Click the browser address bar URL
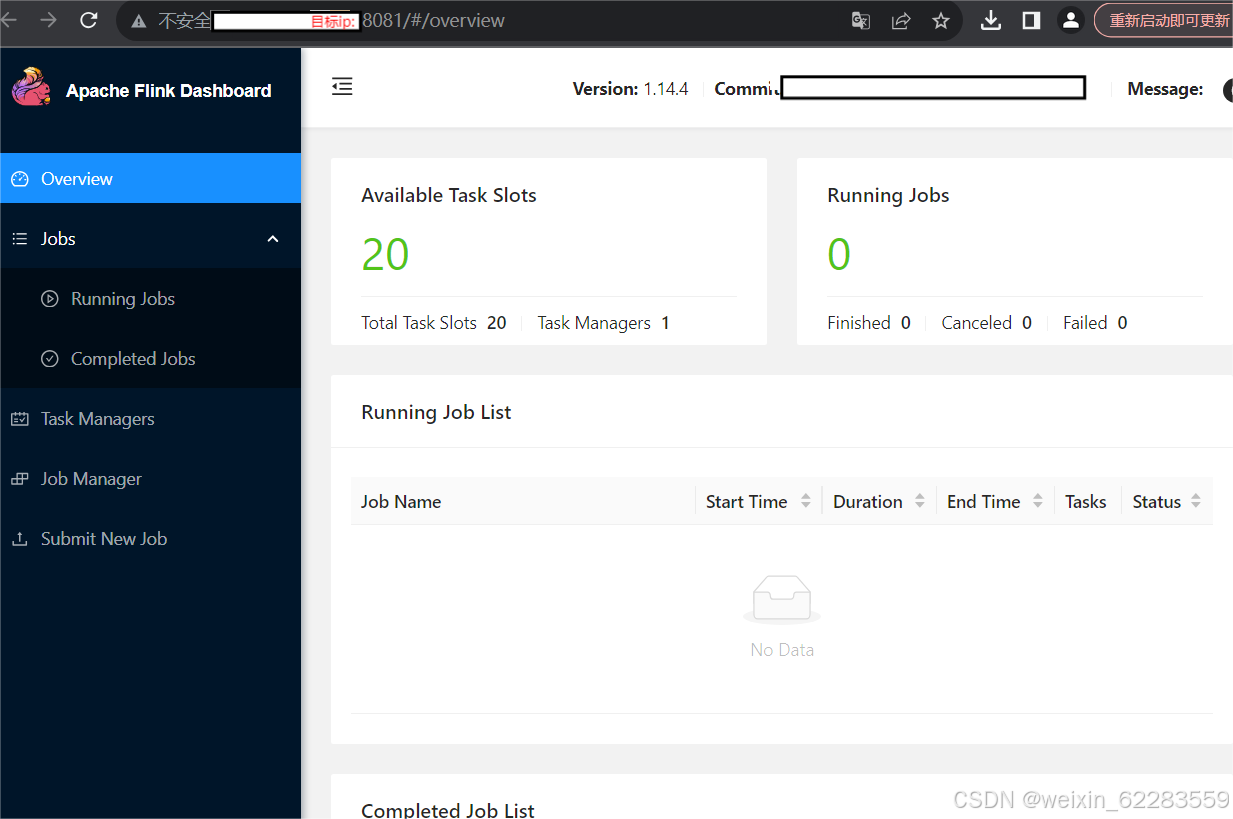1233x819 pixels. point(433,20)
